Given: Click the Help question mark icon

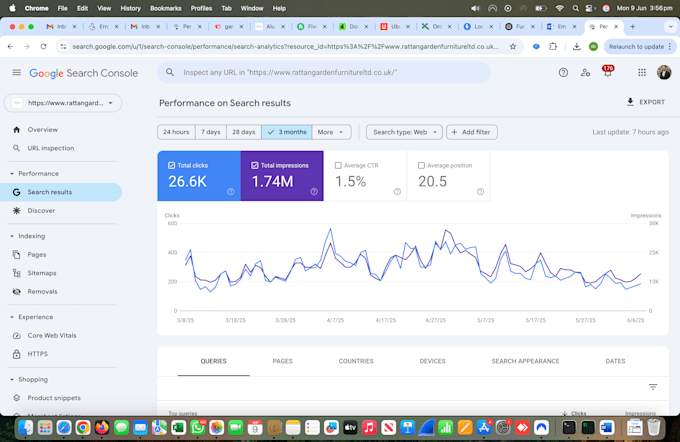Looking at the screenshot, I should click(x=563, y=72).
